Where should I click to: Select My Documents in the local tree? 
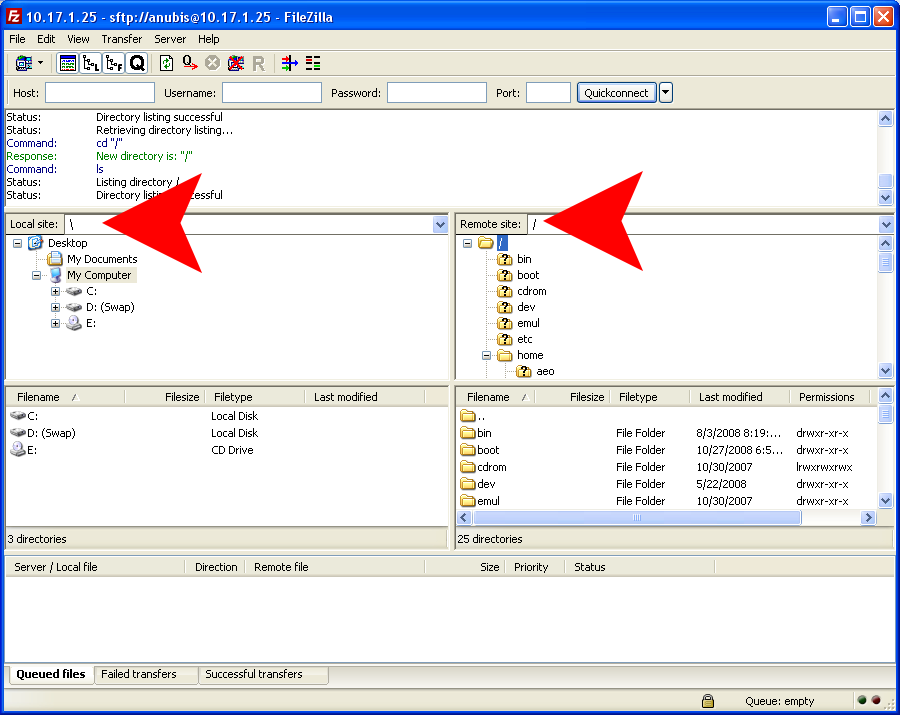102,259
